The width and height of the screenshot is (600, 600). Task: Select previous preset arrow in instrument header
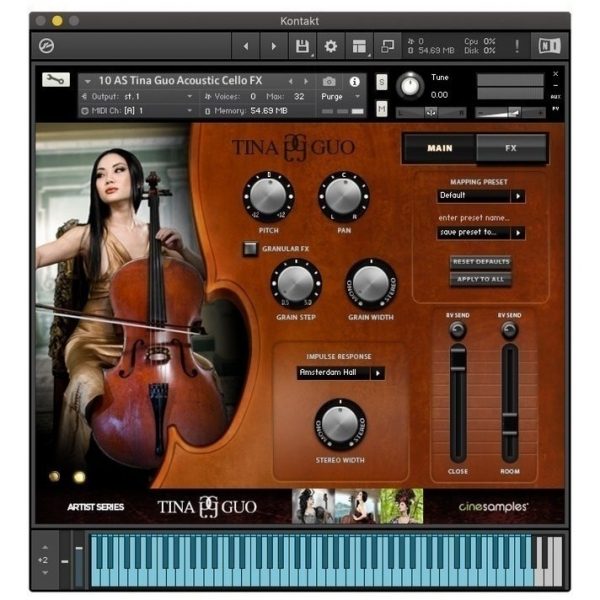tap(291, 82)
